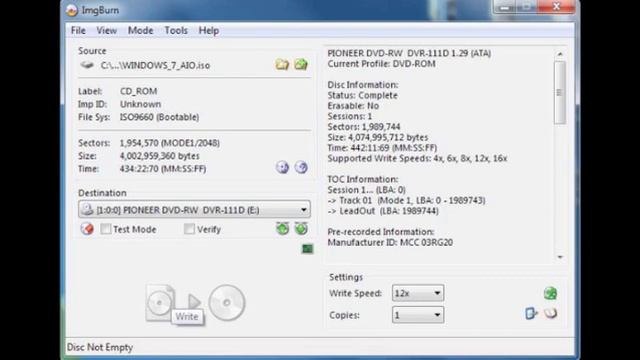Click the right green disc icon after Verify

(301, 229)
